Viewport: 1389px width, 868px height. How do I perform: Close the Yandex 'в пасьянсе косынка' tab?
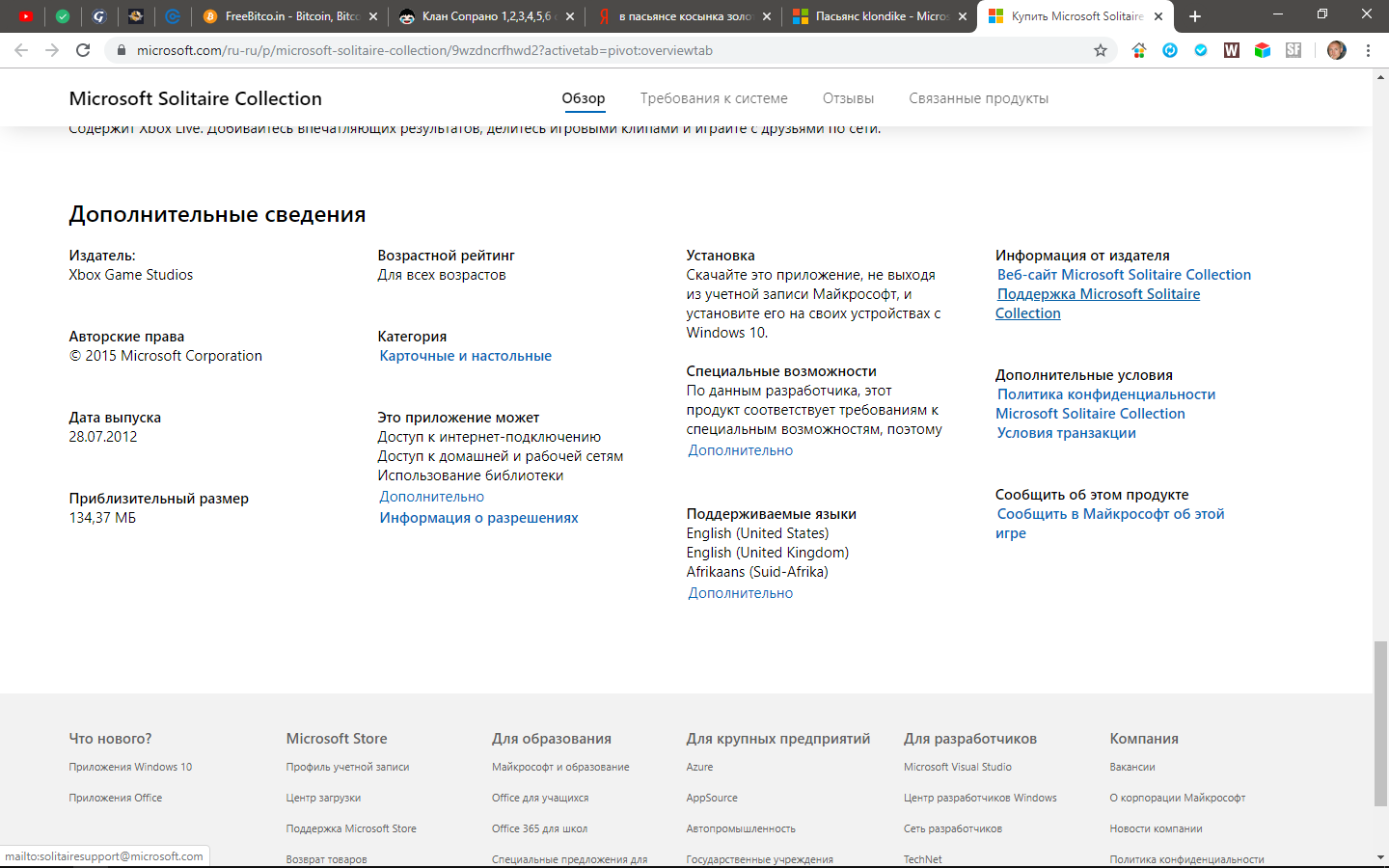tap(767, 16)
